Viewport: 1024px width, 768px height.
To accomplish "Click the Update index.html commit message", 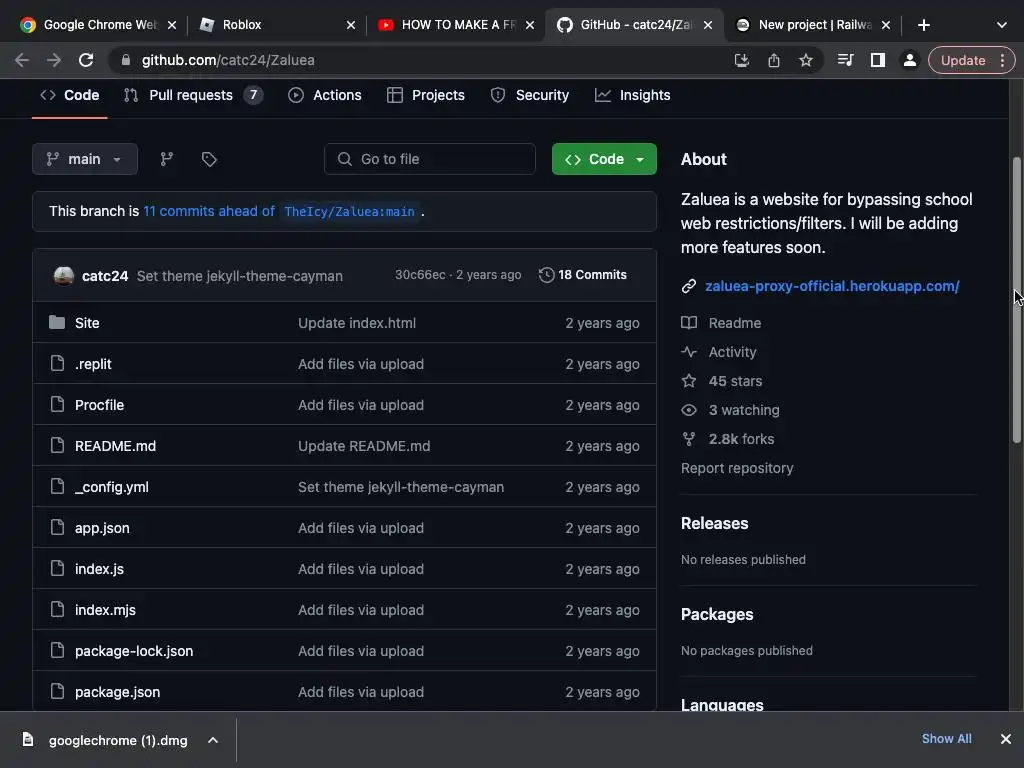I will pos(357,323).
